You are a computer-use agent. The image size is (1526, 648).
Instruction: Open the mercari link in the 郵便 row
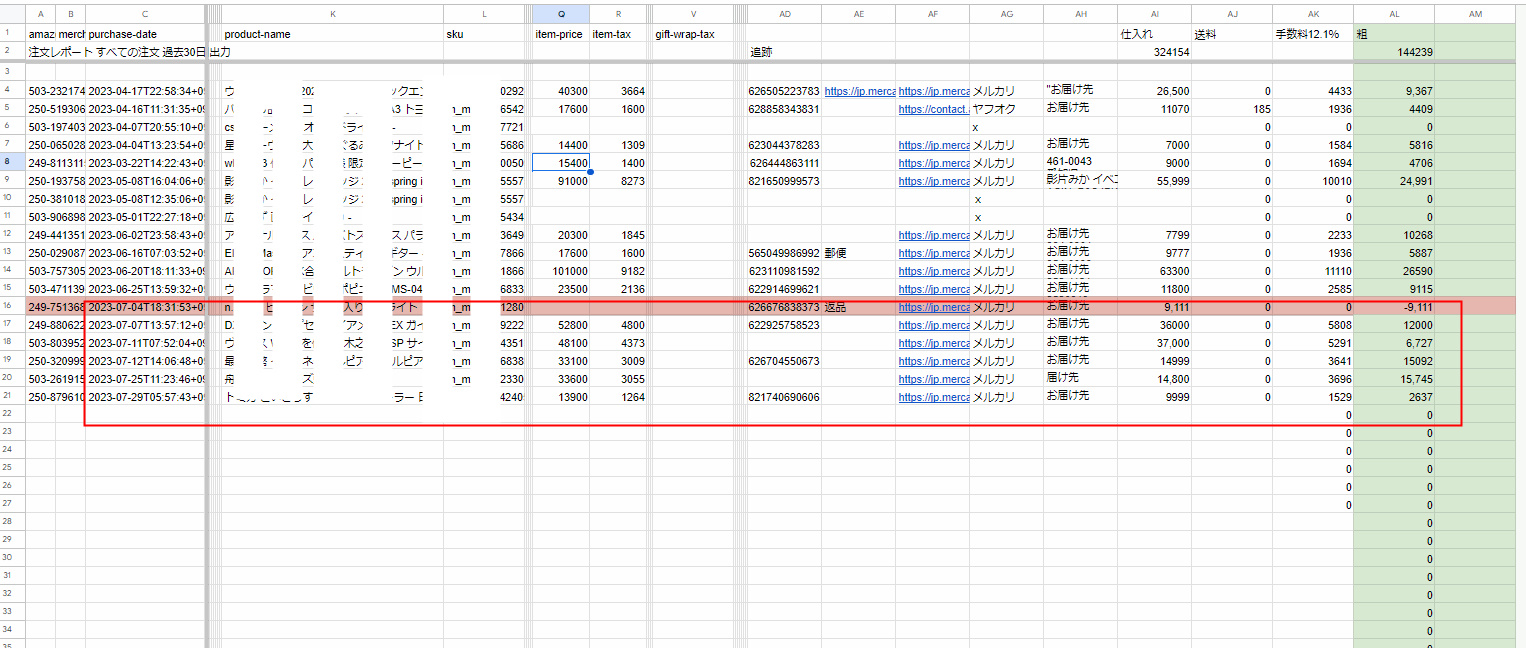click(932, 253)
